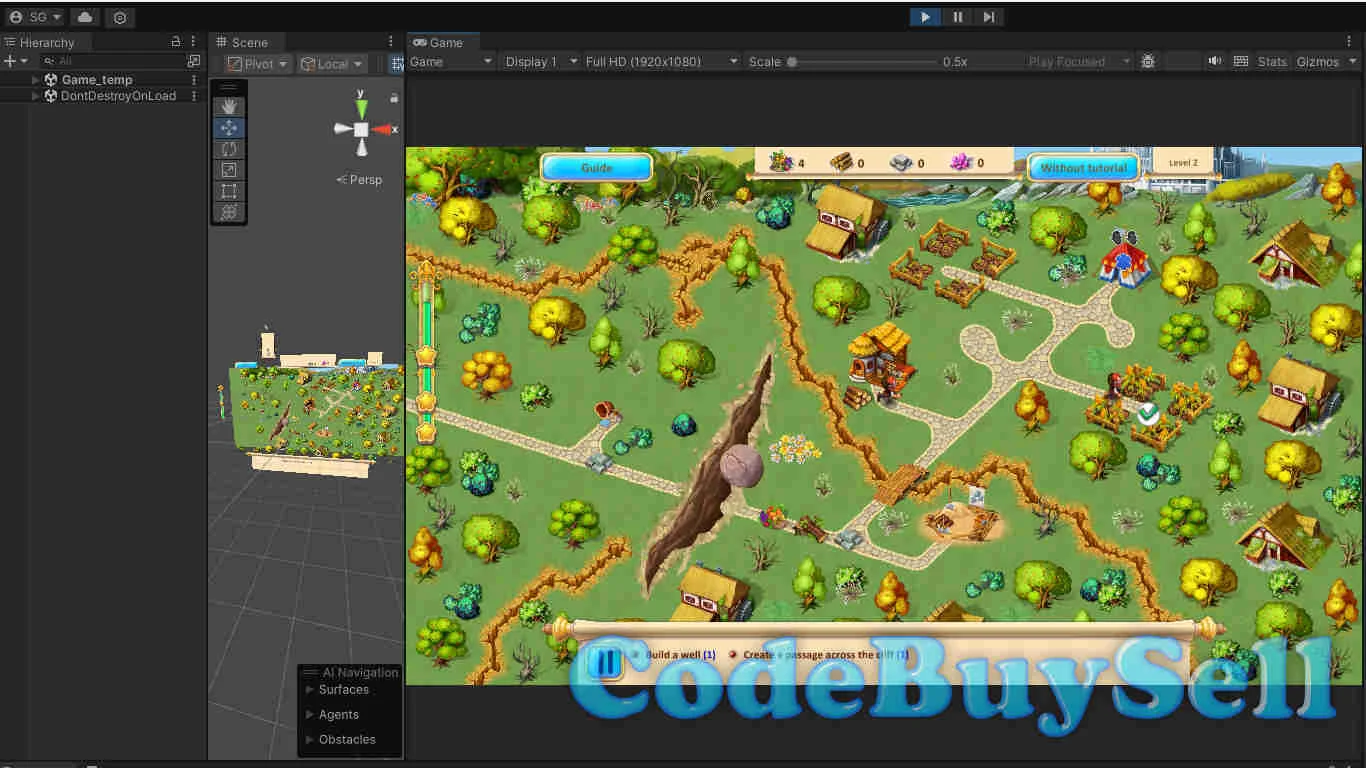The height and width of the screenshot is (768, 1366).
Task: Toggle the Hierarchy panel lock icon
Action: (x=176, y=42)
